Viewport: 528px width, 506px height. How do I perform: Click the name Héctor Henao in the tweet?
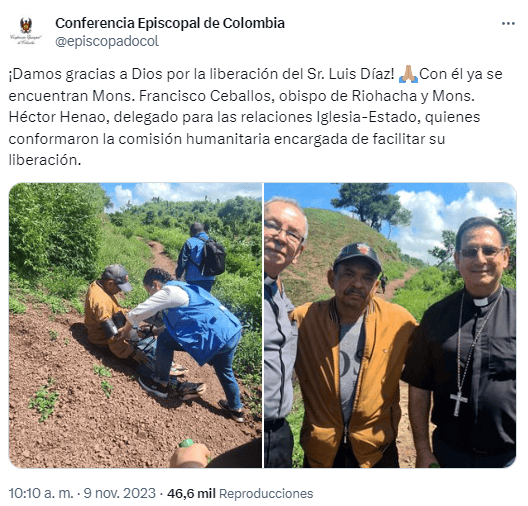[x=59, y=117]
